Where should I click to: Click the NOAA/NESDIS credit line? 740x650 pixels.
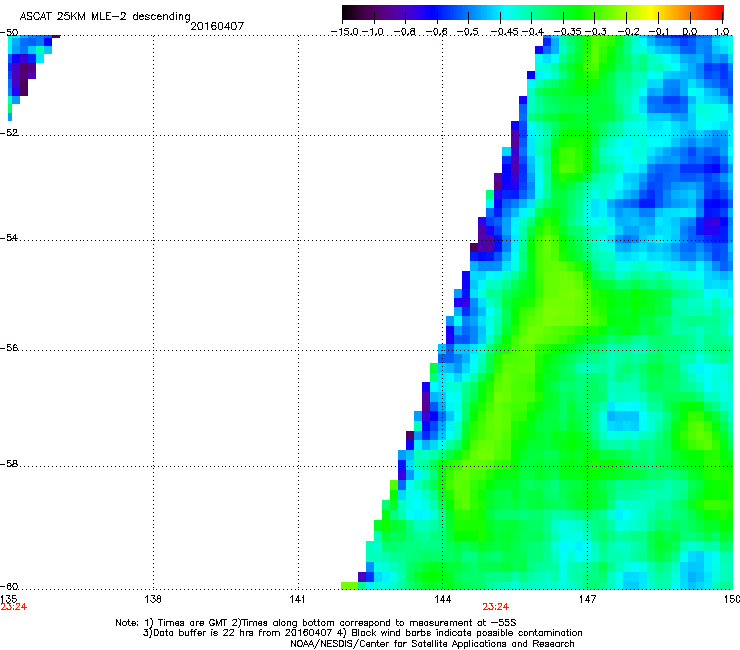432,643
